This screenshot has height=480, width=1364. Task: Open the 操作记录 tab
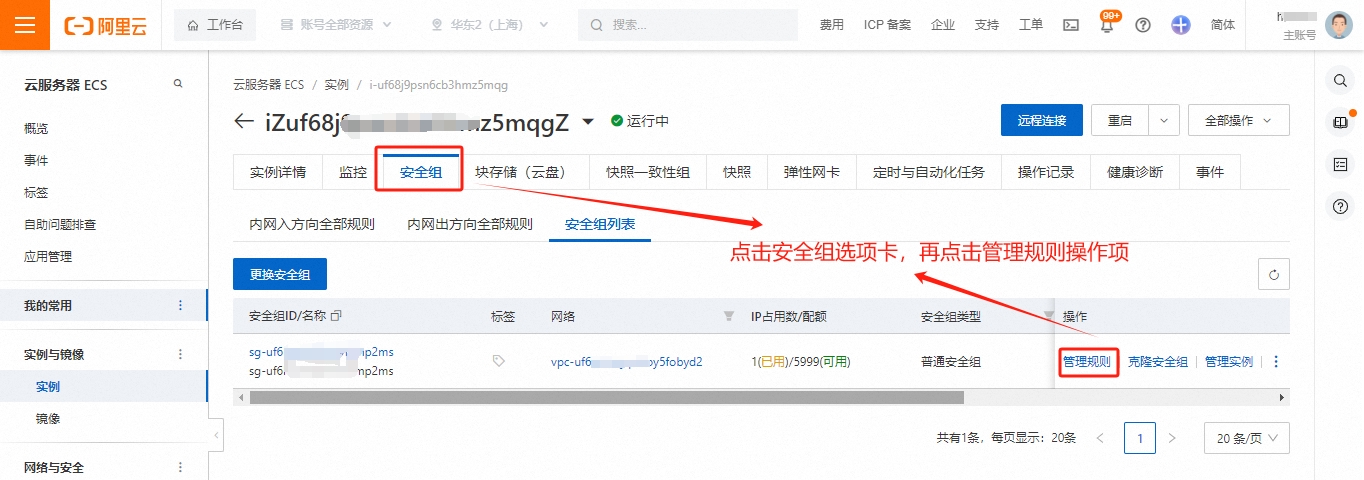point(1046,172)
